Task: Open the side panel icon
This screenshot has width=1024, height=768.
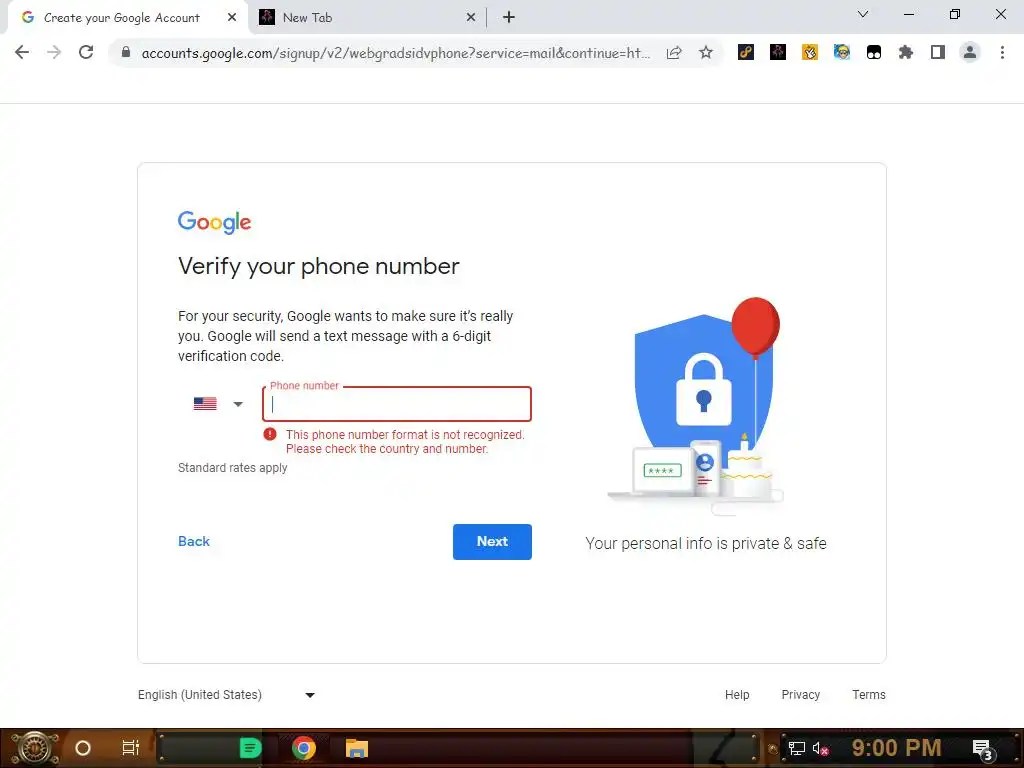Action: (x=938, y=52)
